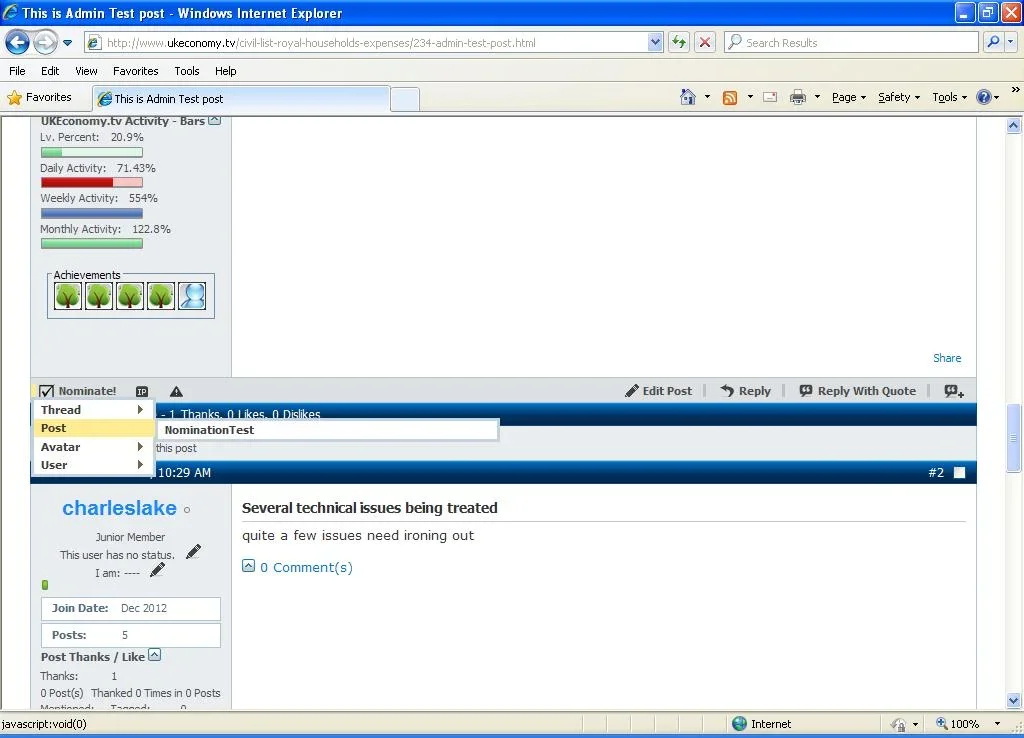The height and width of the screenshot is (738, 1024).
Task: Go back with the browser Back arrow
Action: click(x=18, y=42)
